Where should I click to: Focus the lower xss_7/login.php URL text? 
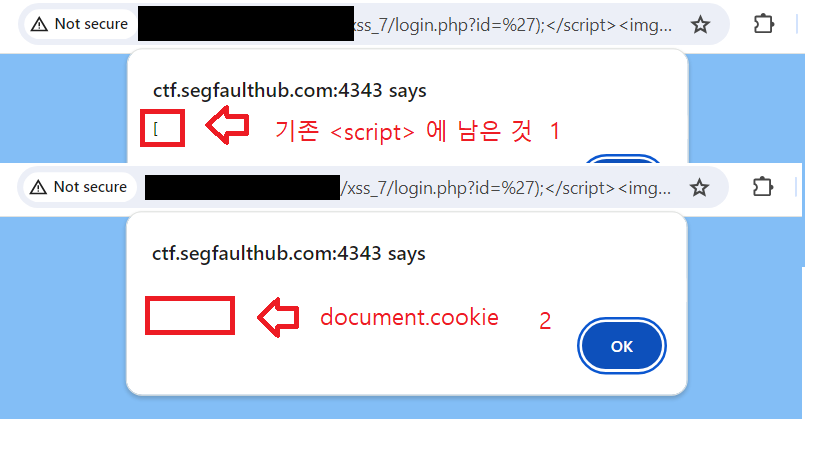click(x=506, y=188)
